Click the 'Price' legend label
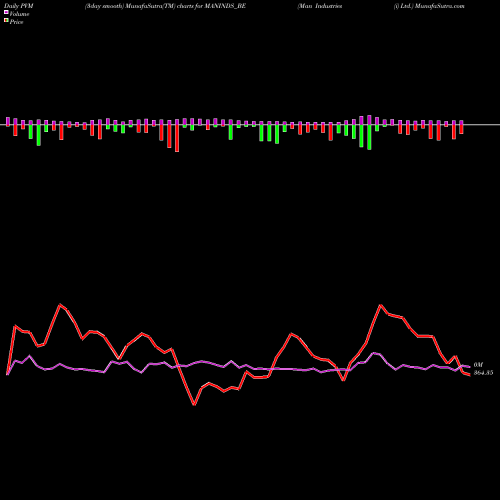Screen dimensions: 500x500 [16, 22]
